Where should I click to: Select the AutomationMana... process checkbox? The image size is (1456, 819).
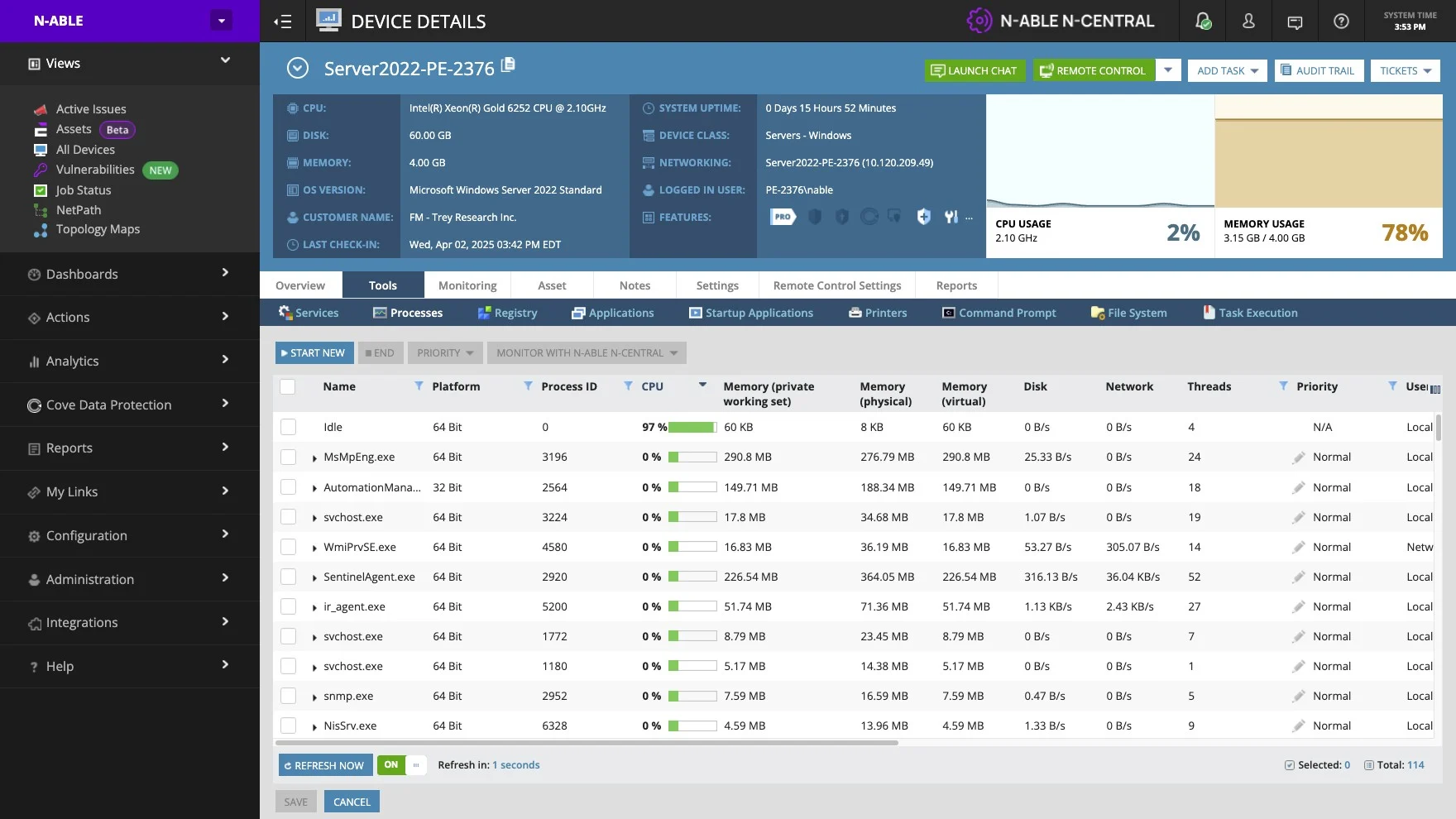[x=288, y=487]
